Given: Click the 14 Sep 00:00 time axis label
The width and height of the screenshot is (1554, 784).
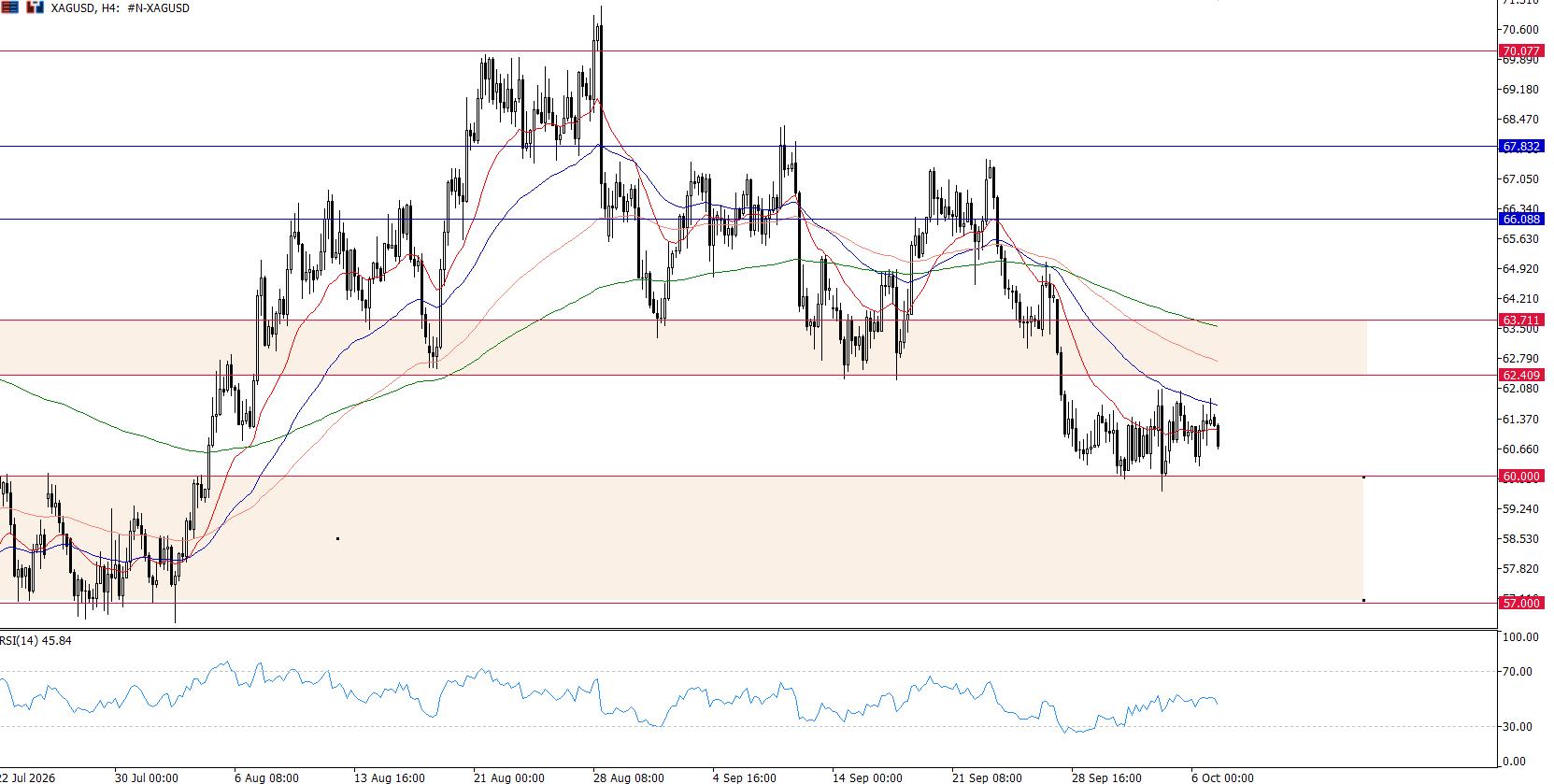Looking at the screenshot, I should [868, 777].
